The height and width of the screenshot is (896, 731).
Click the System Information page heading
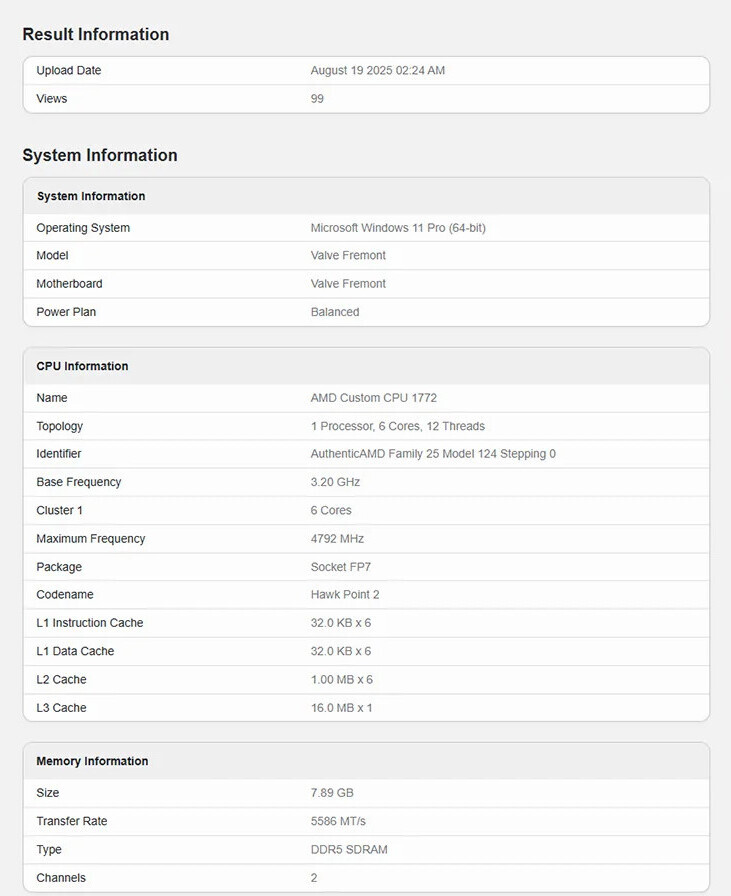click(x=99, y=155)
